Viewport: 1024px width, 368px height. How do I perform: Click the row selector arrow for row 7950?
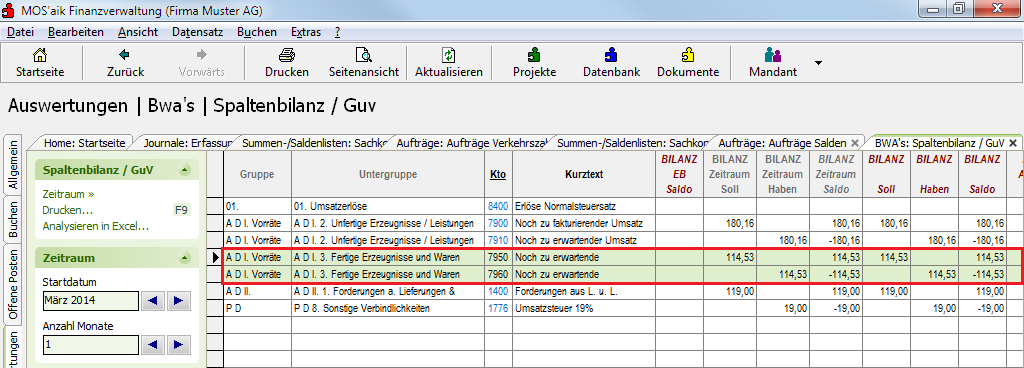tap(216, 257)
